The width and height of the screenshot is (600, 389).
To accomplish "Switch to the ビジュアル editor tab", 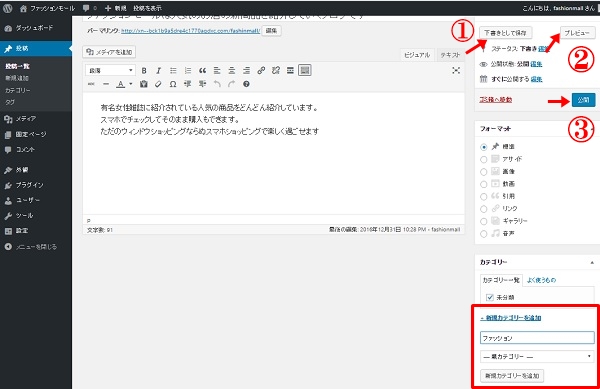I will (417, 55).
